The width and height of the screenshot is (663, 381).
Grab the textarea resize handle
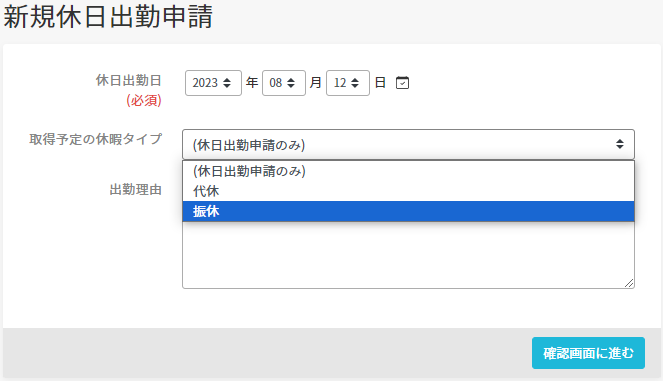(x=629, y=283)
